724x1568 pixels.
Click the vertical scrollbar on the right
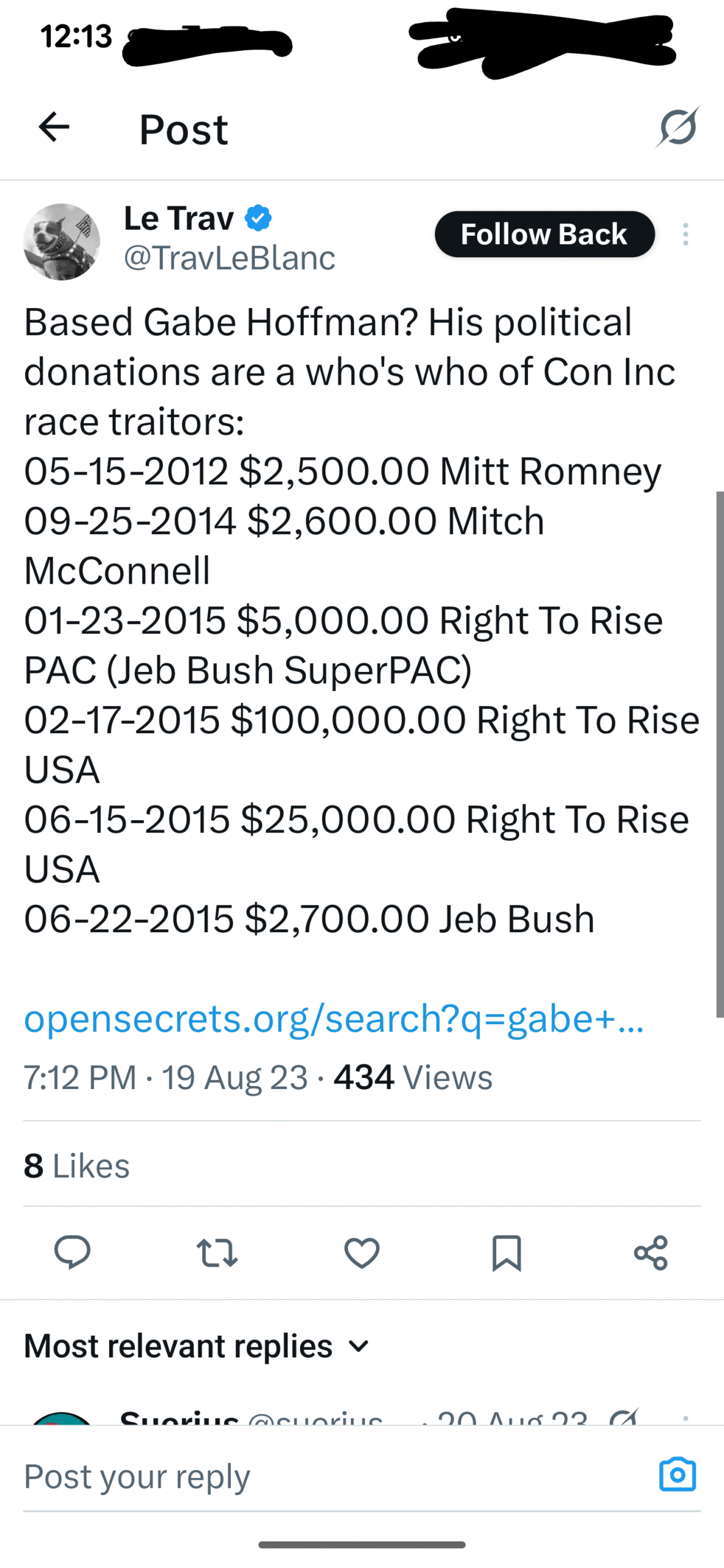point(720,753)
